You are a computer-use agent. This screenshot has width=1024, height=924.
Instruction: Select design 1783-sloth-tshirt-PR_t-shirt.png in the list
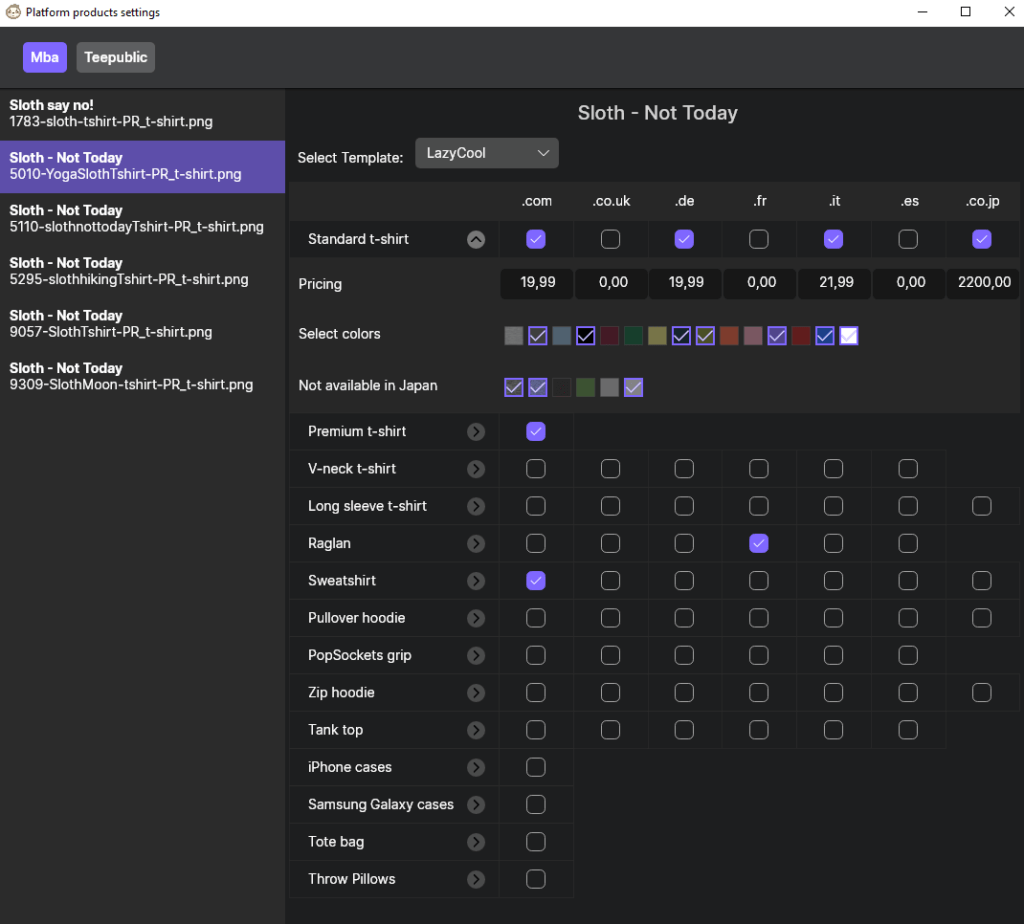pos(142,114)
